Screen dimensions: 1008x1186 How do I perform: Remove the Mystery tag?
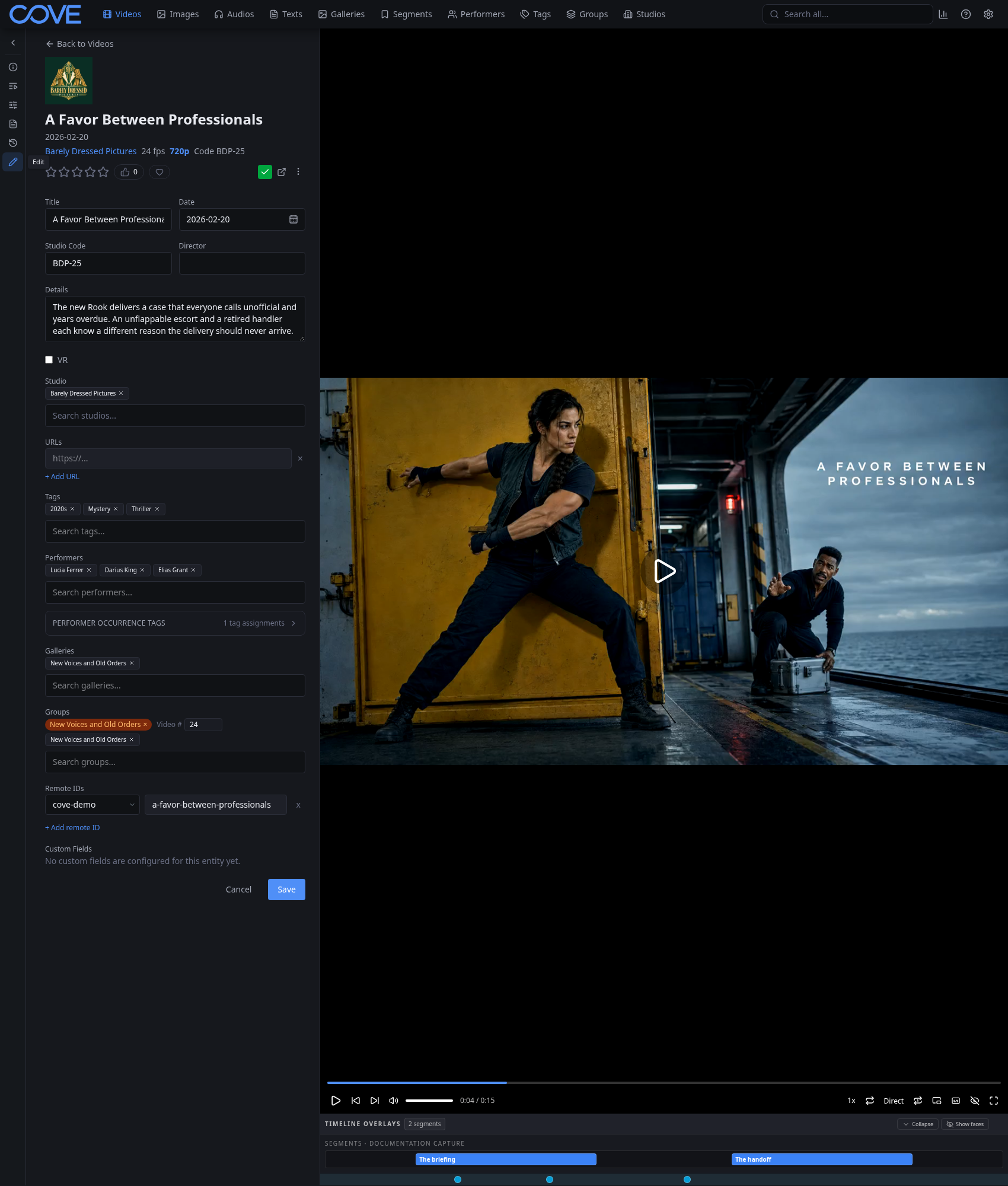(x=116, y=509)
